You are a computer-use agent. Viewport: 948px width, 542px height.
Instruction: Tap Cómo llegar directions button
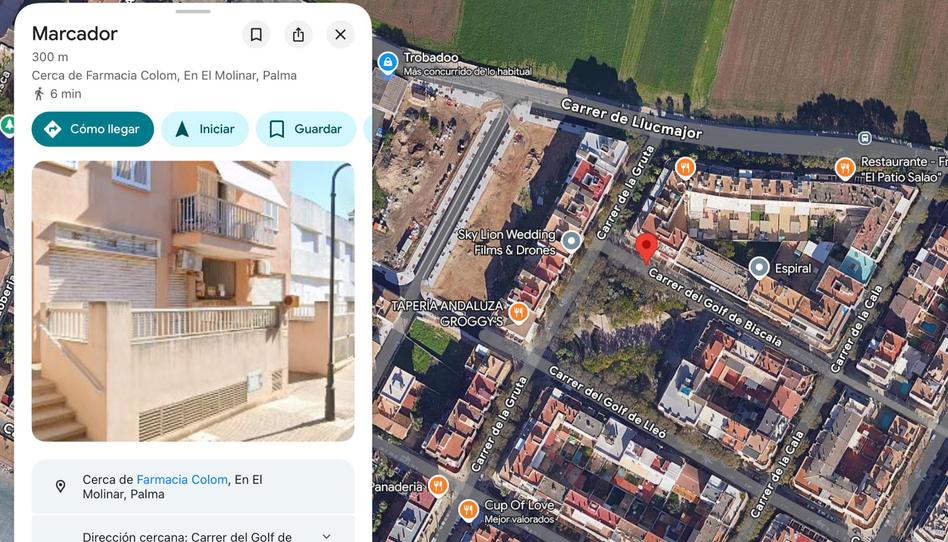tap(93, 129)
